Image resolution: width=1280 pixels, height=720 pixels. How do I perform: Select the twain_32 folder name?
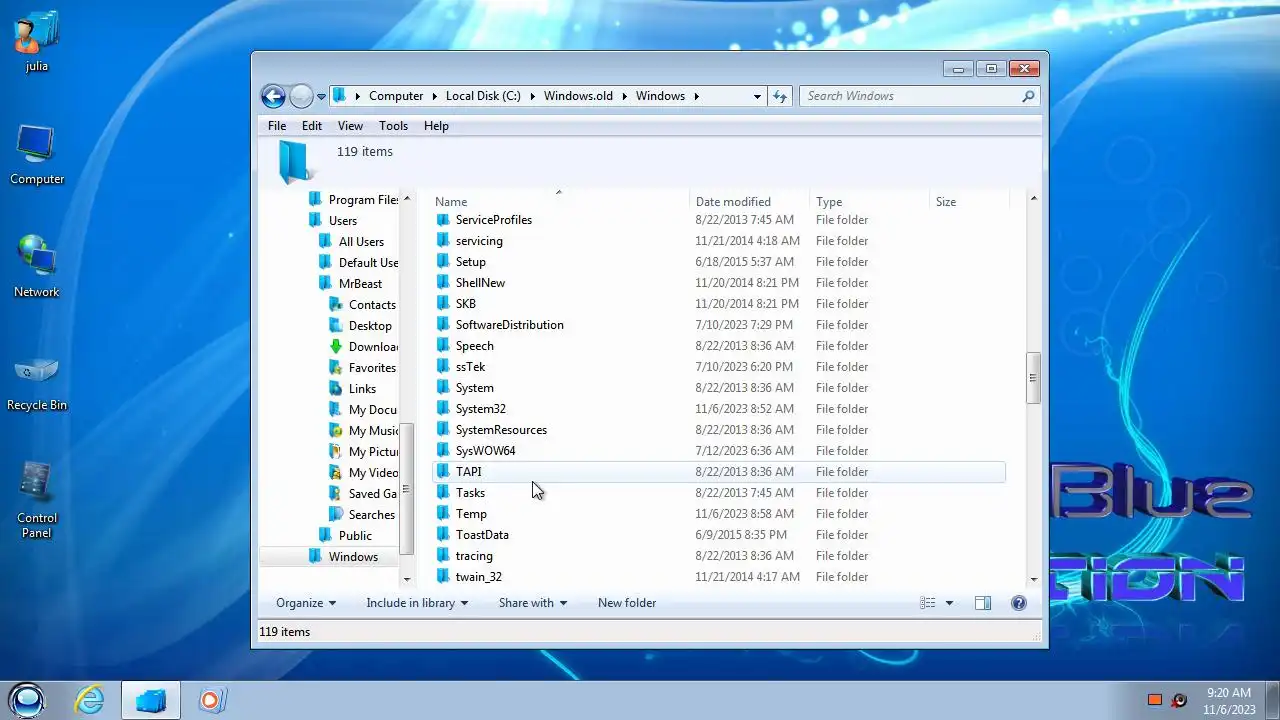[x=478, y=576]
